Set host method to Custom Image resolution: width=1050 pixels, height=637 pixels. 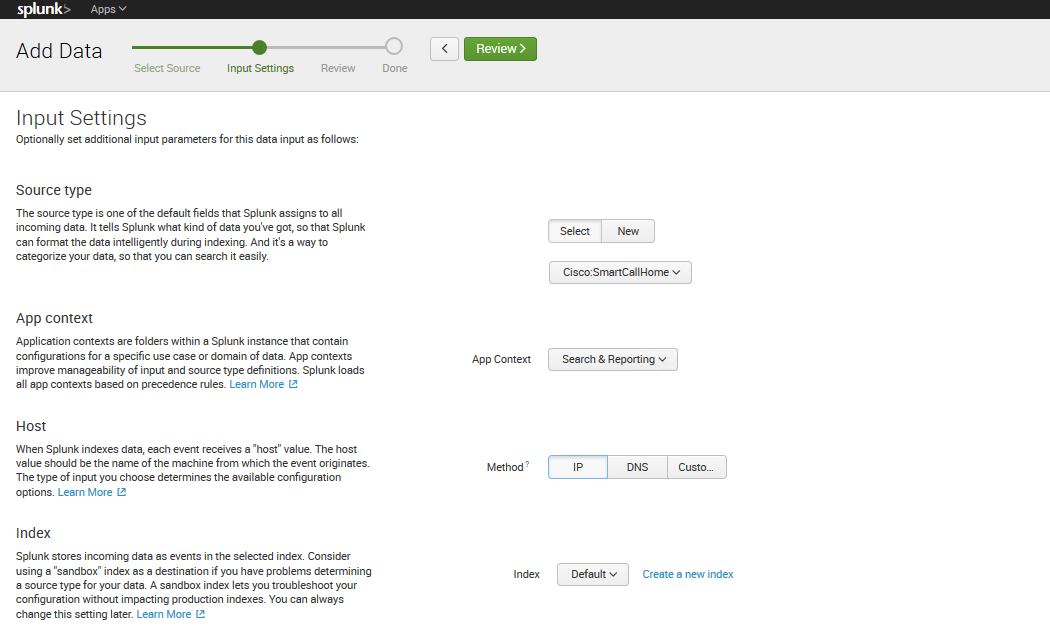[x=696, y=468]
